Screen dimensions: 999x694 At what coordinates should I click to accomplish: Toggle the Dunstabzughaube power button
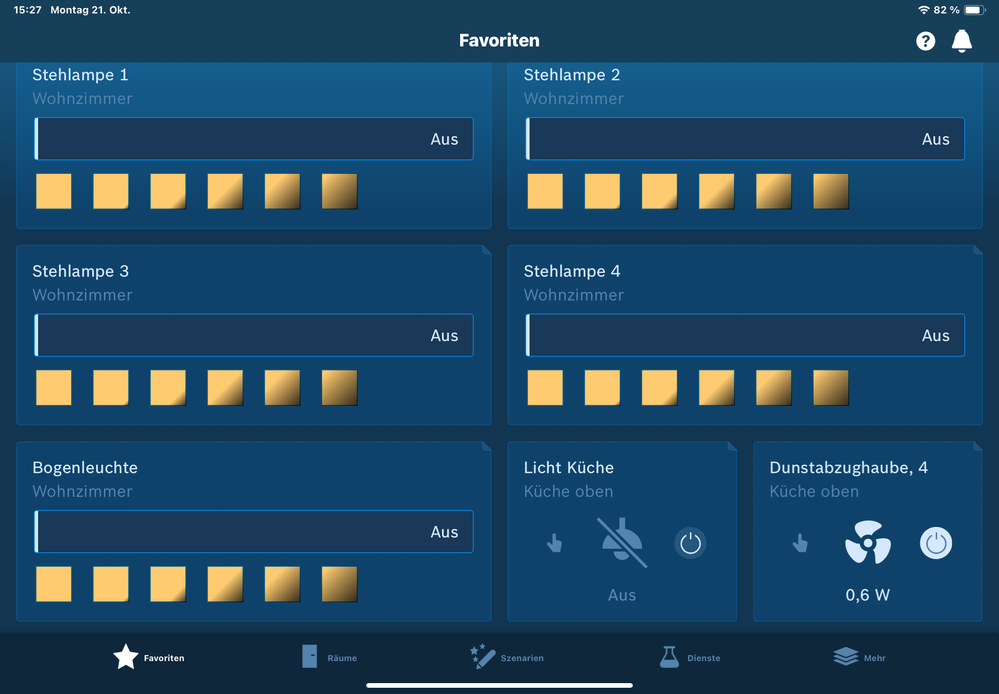[935, 543]
